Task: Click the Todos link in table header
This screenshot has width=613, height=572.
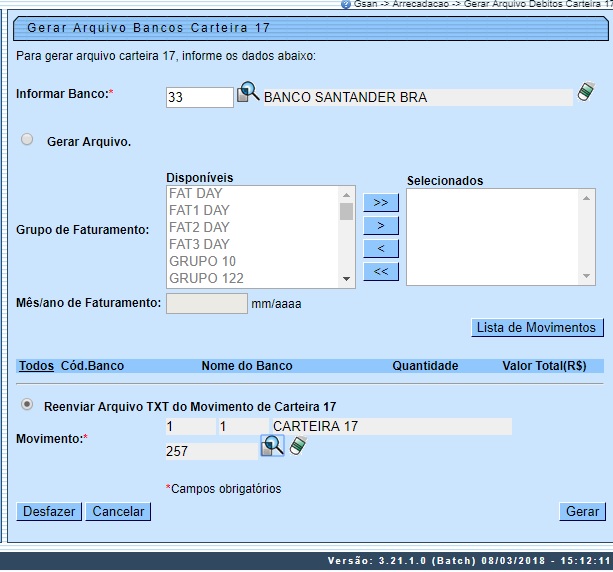Action: 36,366
